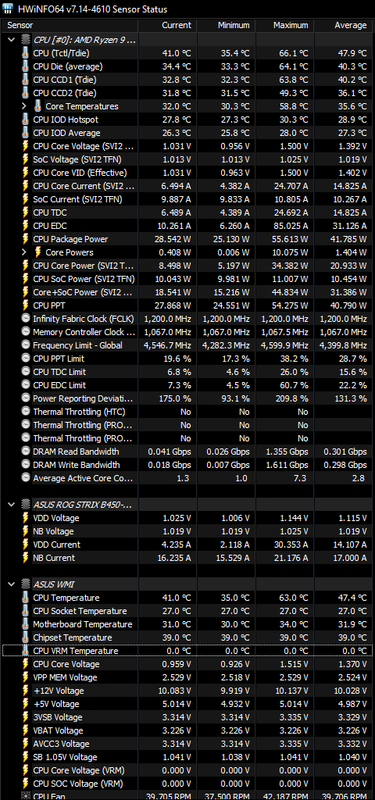Click fan icon beside CPU Fan
The width and height of the screenshot is (375, 800).
coord(26,796)
